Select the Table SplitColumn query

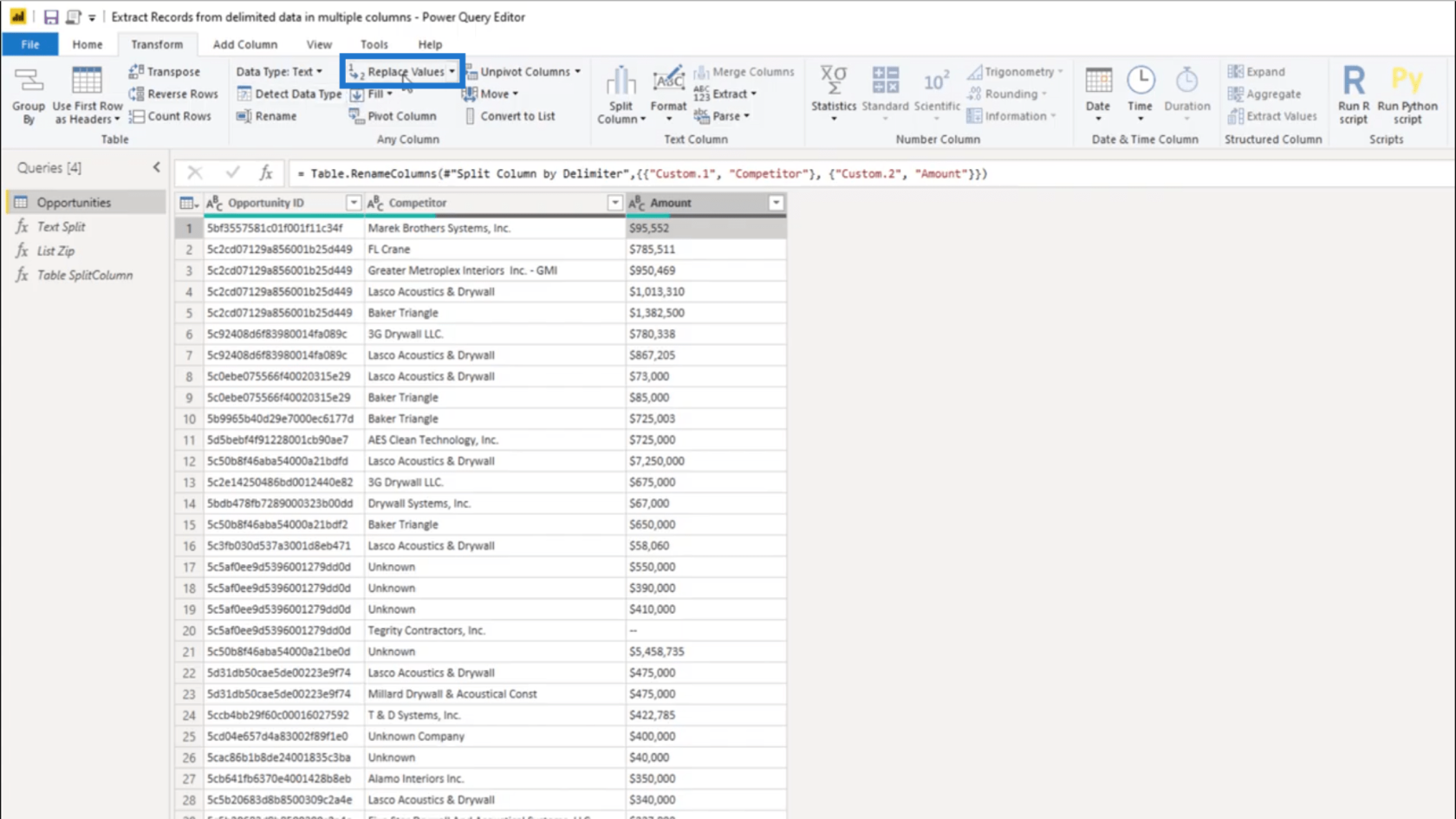pos(86,275)
